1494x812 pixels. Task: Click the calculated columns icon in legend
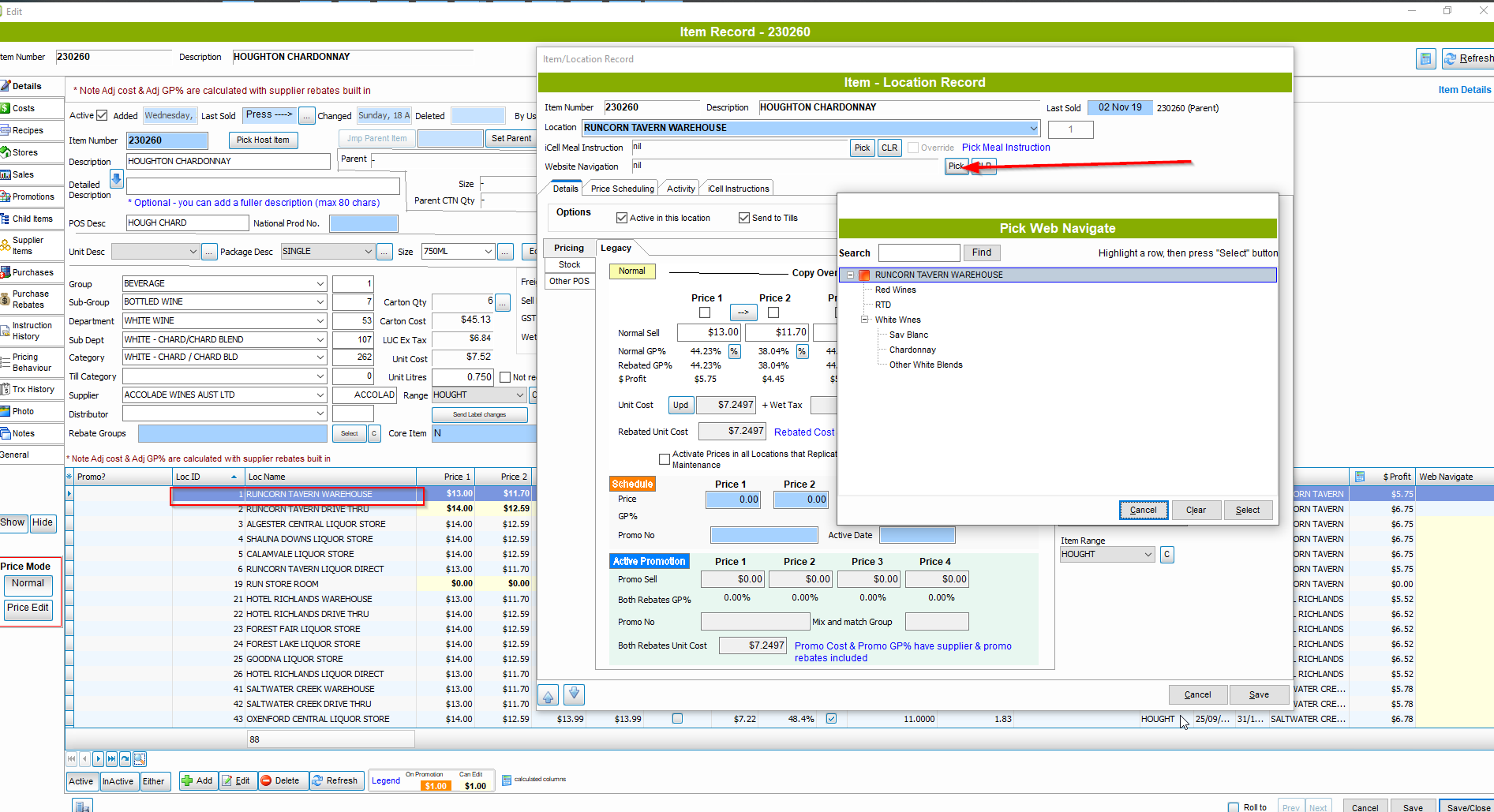point(507,780)
